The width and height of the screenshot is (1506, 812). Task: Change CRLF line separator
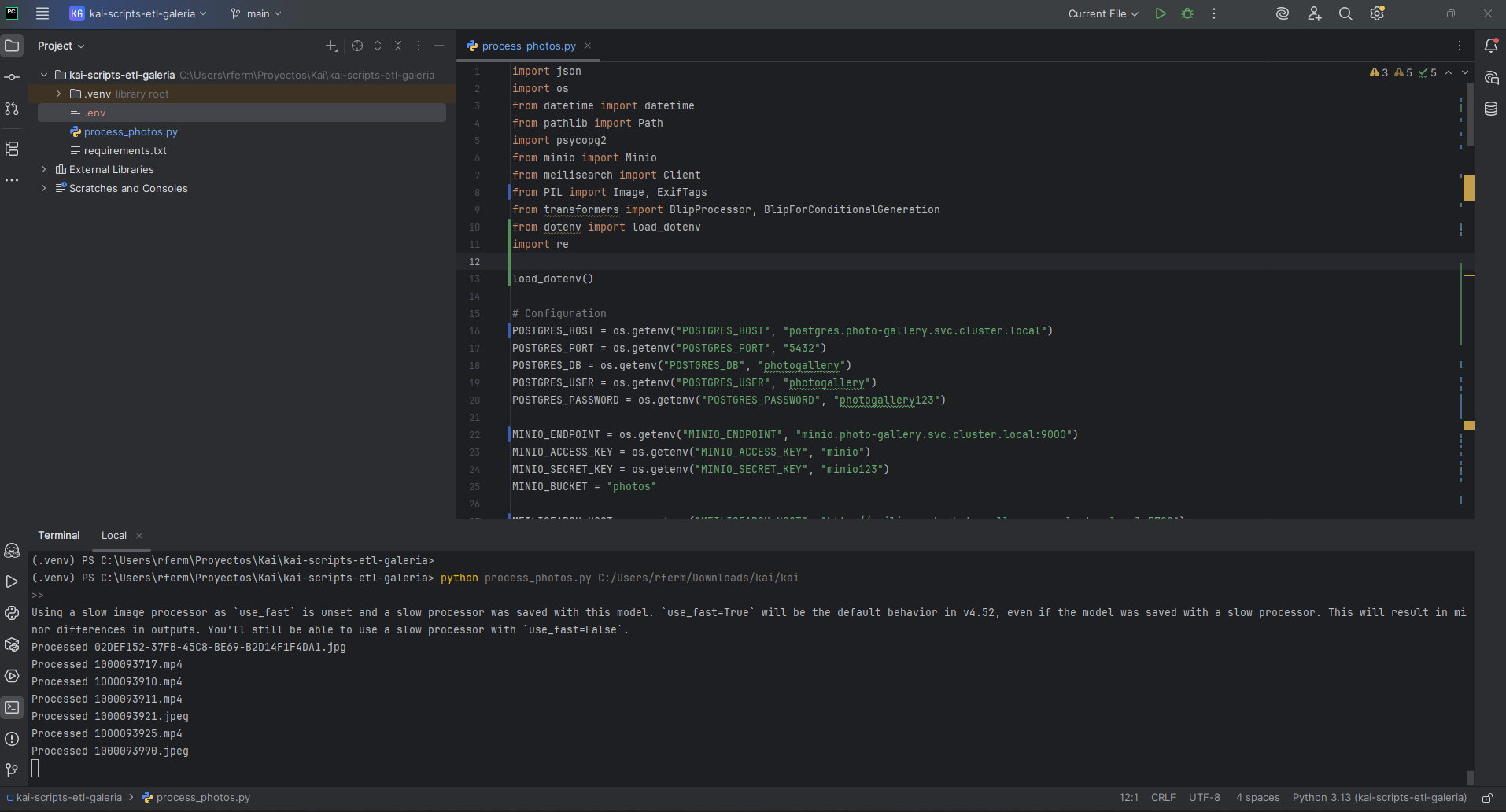click(1163, 798)
